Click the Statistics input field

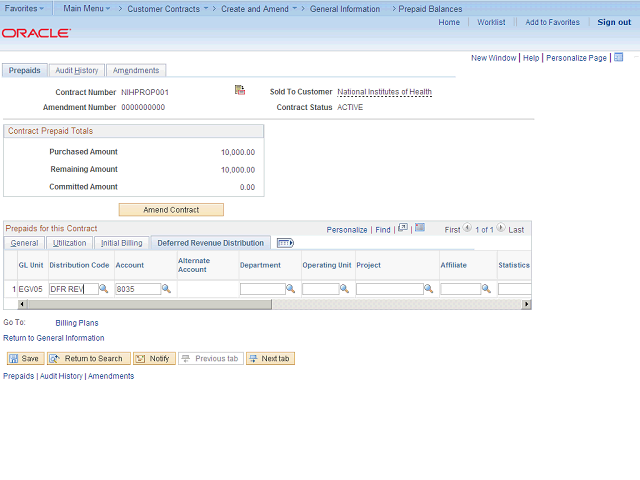pyautogui.click(x=515, y=289)
